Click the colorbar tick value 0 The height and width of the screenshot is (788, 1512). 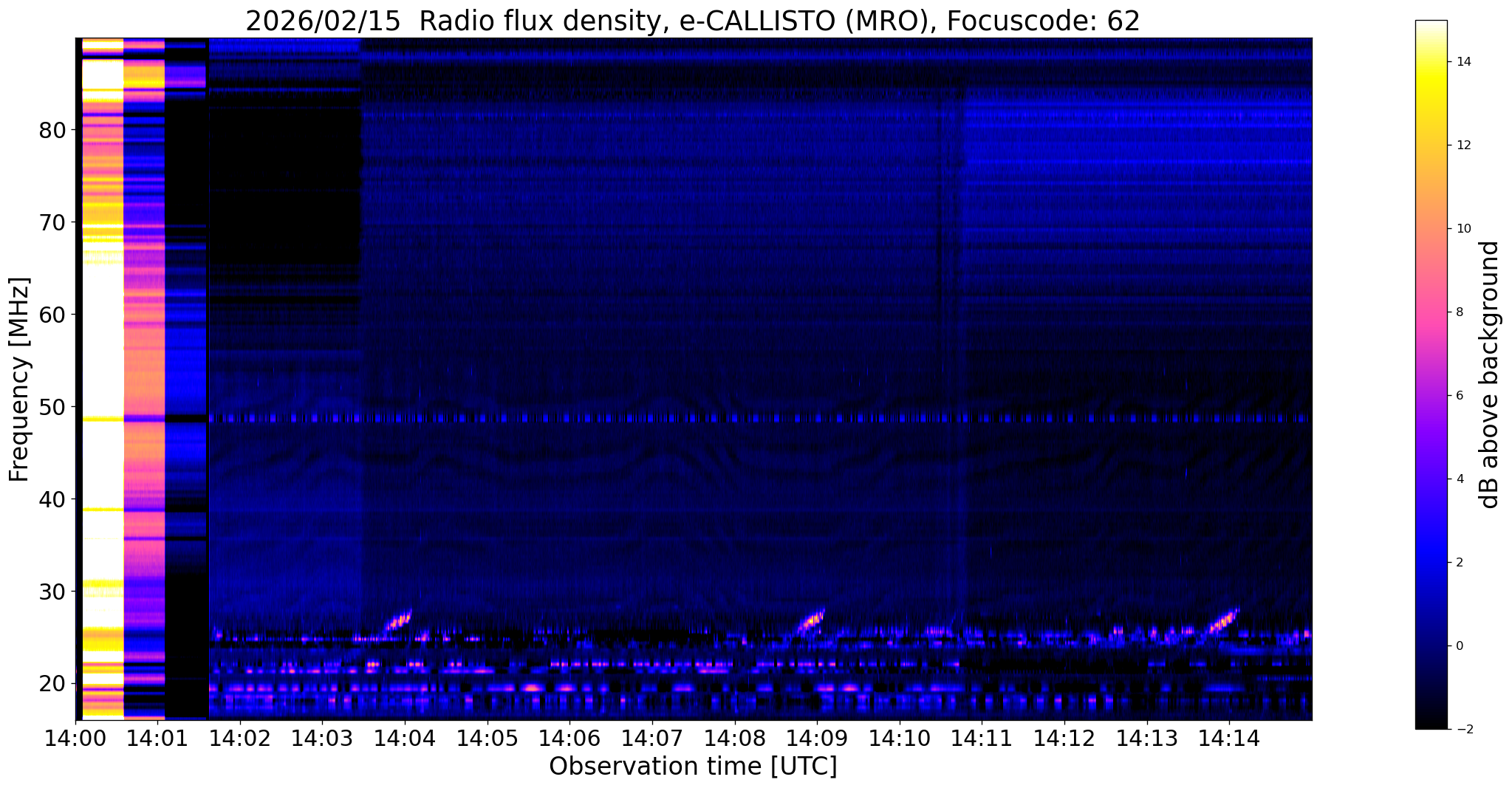click(1459, 646)
